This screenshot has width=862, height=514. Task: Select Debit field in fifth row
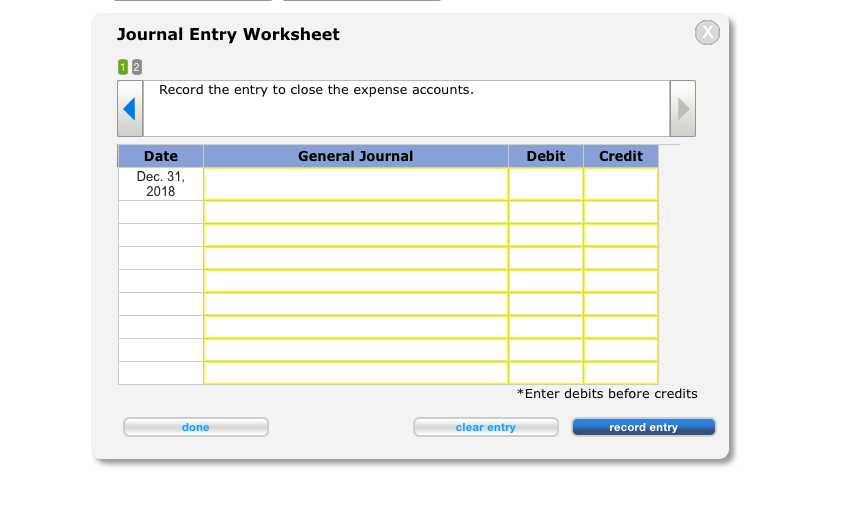click(x=546, y=281)
